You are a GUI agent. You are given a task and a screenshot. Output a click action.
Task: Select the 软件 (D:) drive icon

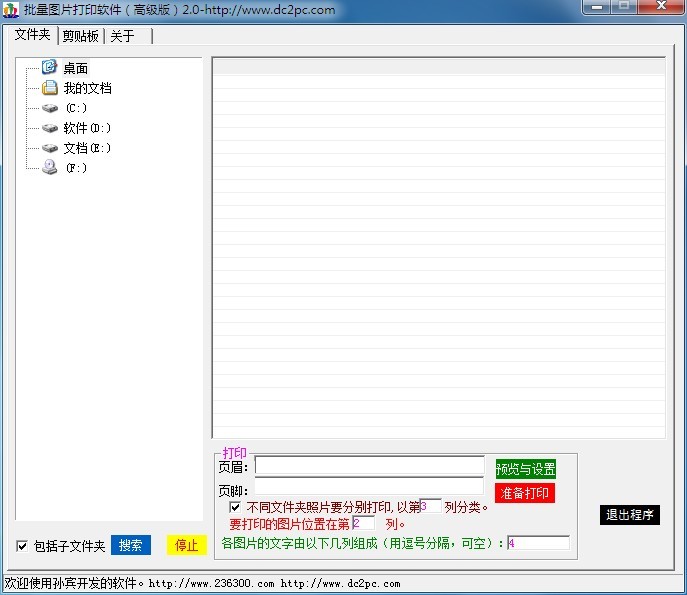click(x=49, y=128)
